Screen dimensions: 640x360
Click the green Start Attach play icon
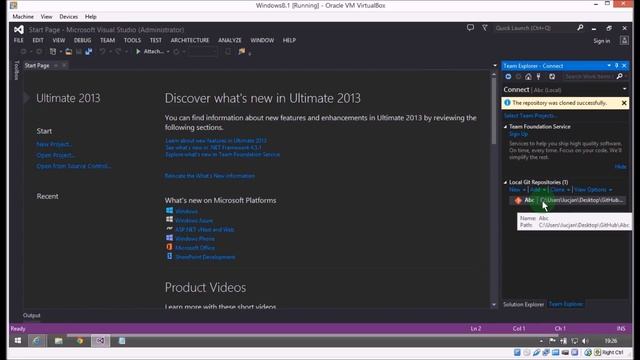[138, 51]
